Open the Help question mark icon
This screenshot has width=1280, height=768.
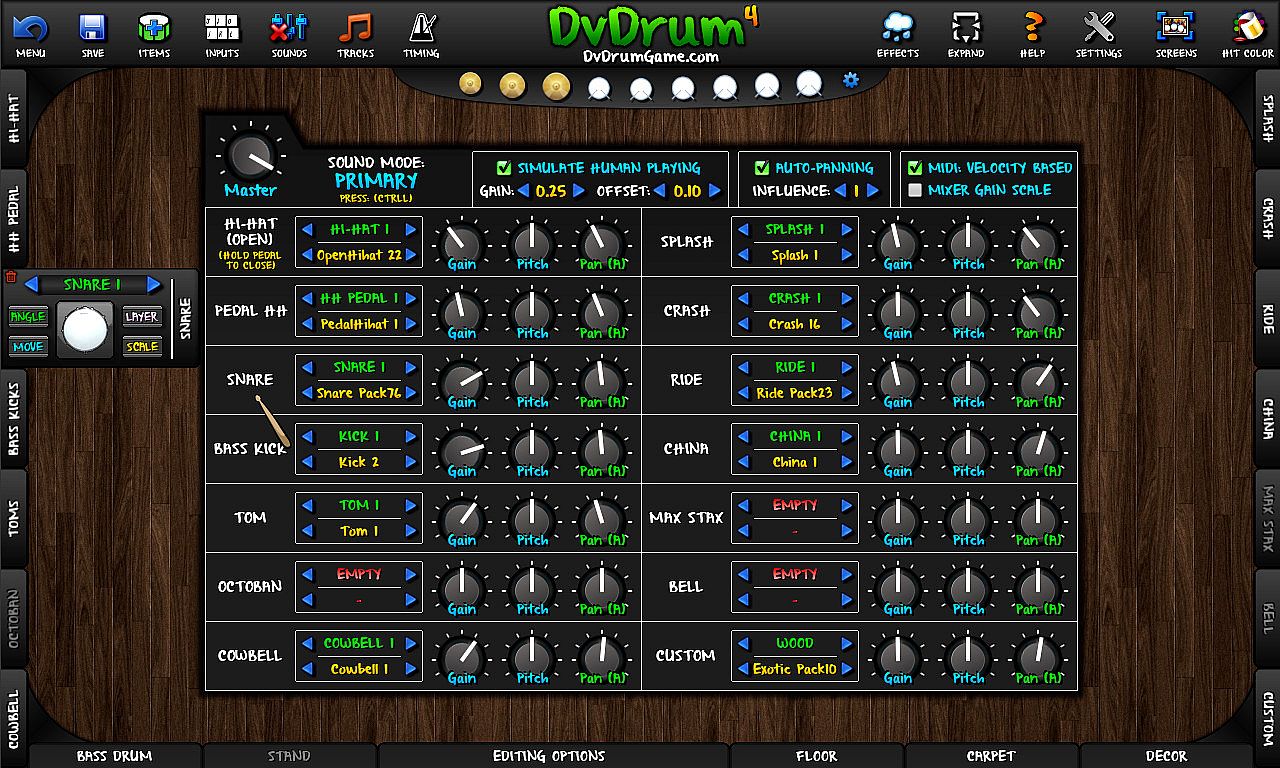pos(1033,27)
